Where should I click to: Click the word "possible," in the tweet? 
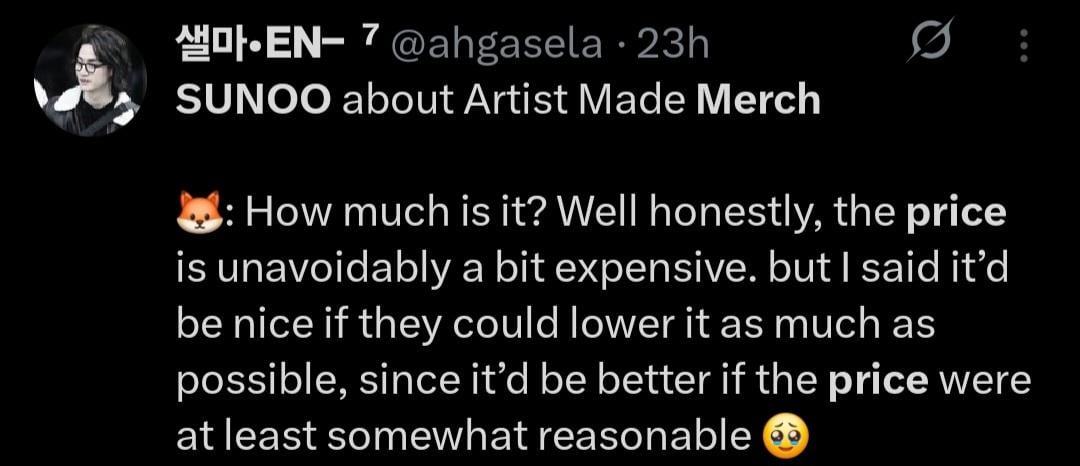(260, 380)
